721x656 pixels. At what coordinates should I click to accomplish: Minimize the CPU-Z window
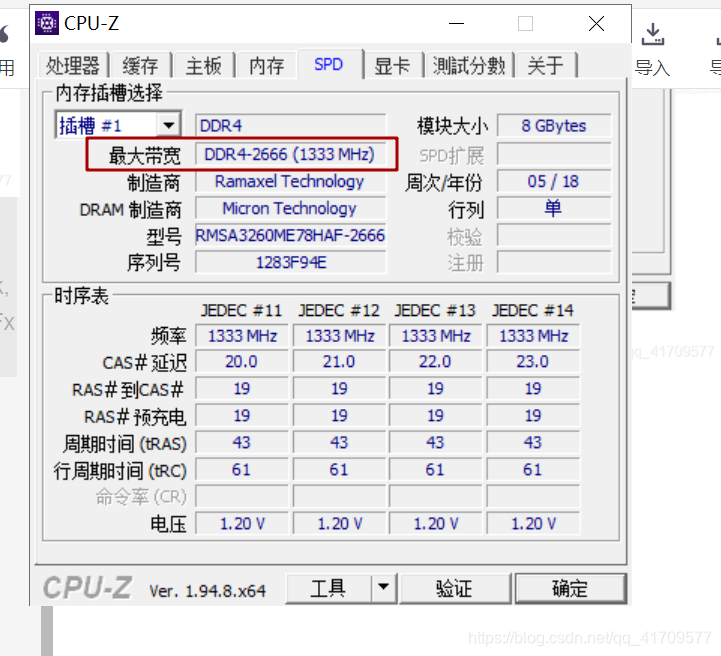click(x=456, y=23)
